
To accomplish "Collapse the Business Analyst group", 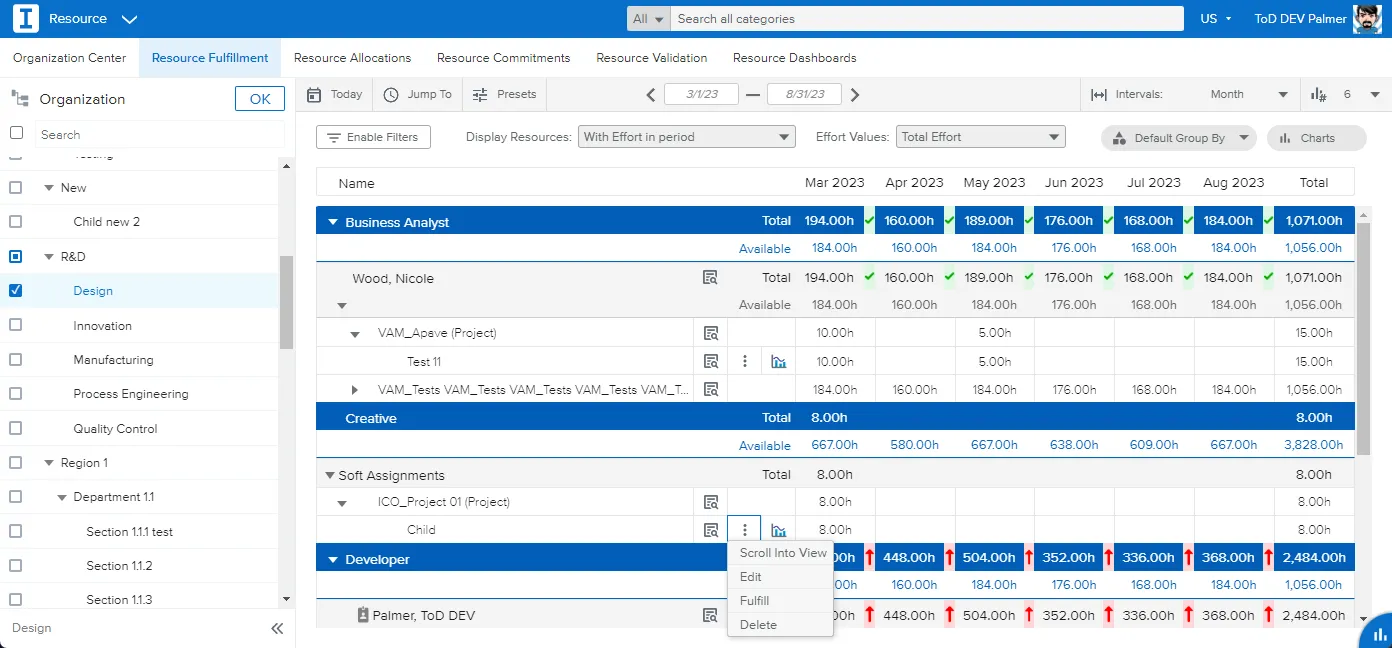I will (333, 222).
